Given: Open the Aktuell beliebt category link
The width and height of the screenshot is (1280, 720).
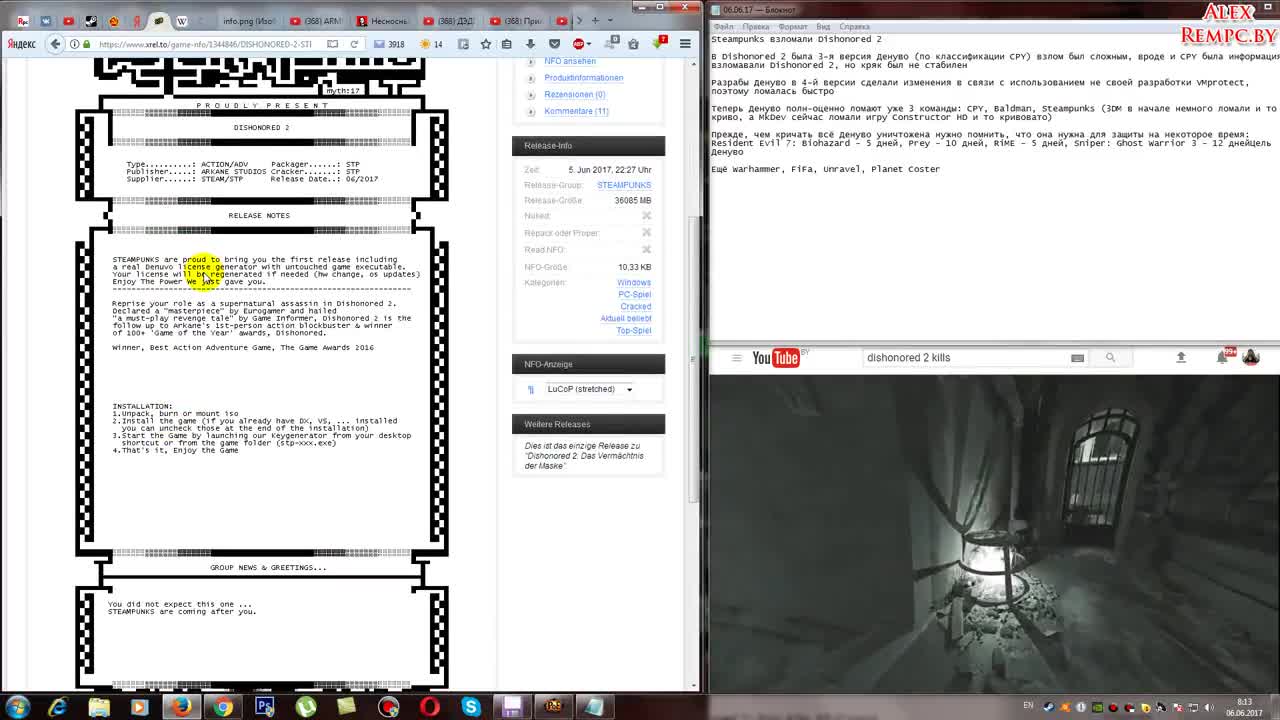Looking at the screenshot, I should [x=626, y=319].
